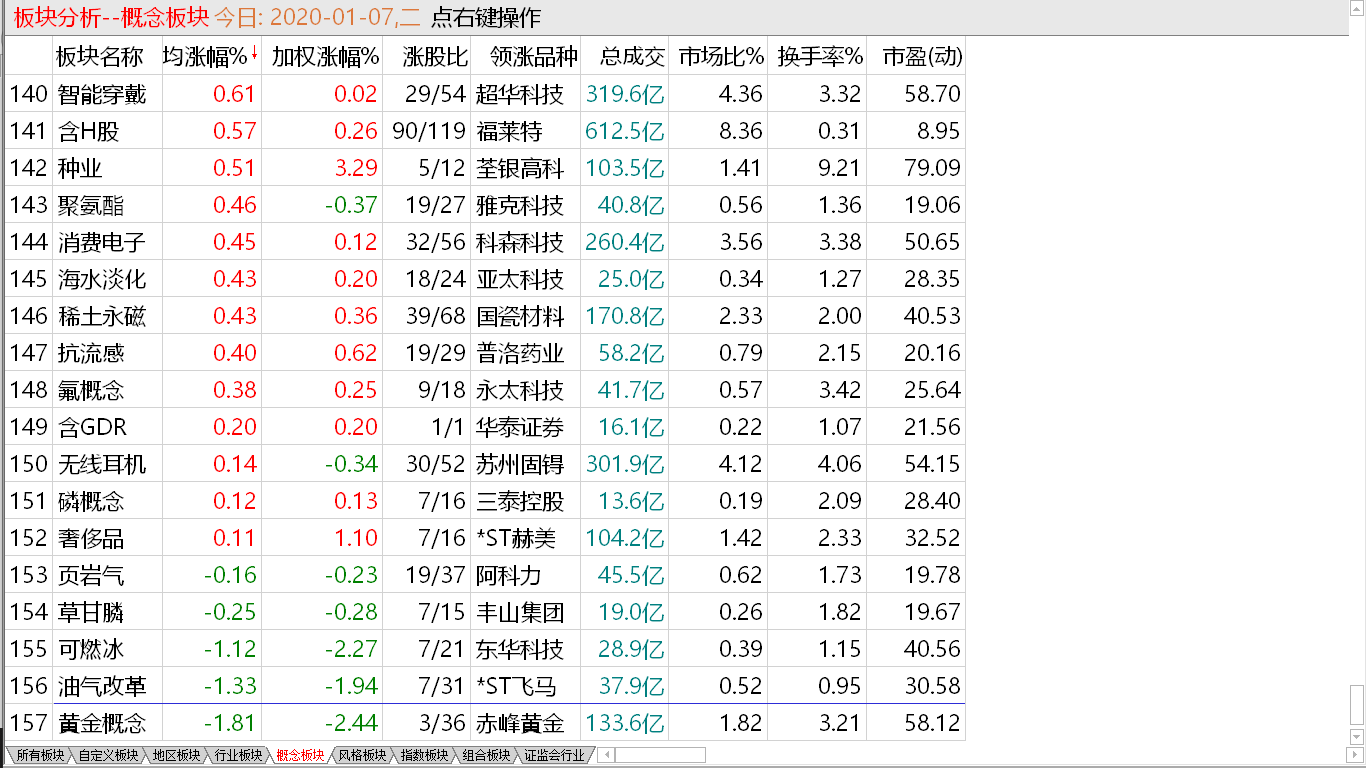Click the 90/119 rising ratio cell
Image resolution: width=1366 pixels, height=768 pixels.
(429, 131)
